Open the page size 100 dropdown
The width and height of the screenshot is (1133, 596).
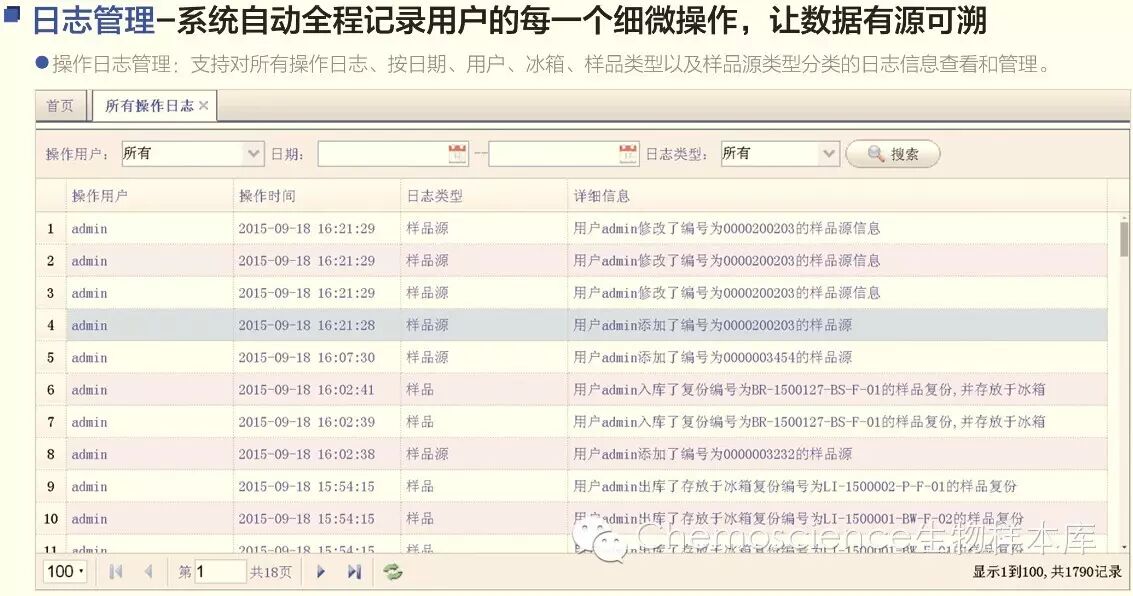[x=65, y=571]
